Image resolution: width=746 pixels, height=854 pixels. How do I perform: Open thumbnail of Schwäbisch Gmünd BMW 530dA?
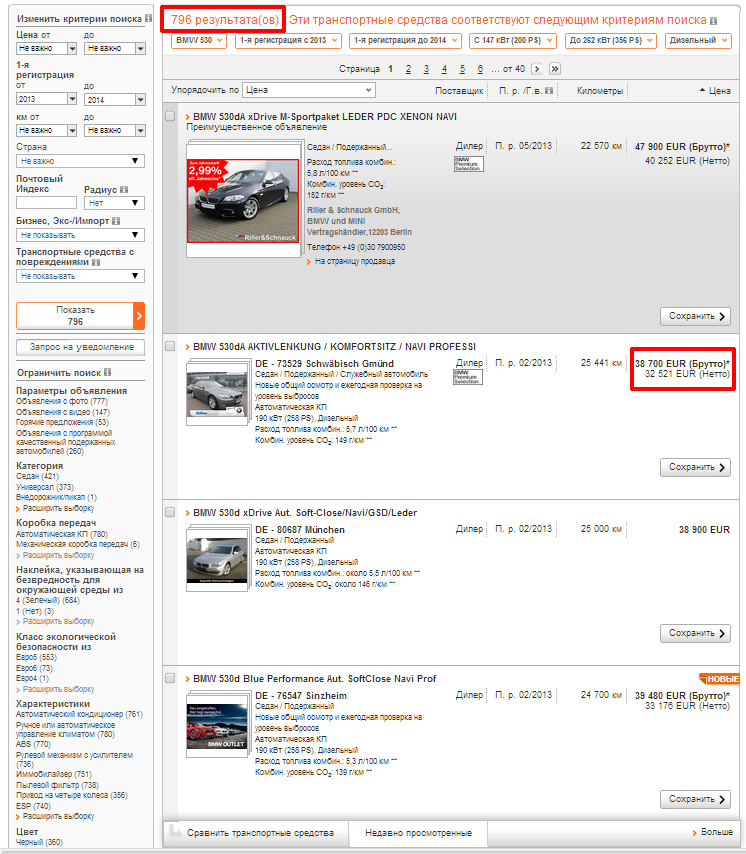(x=217, y=394)
